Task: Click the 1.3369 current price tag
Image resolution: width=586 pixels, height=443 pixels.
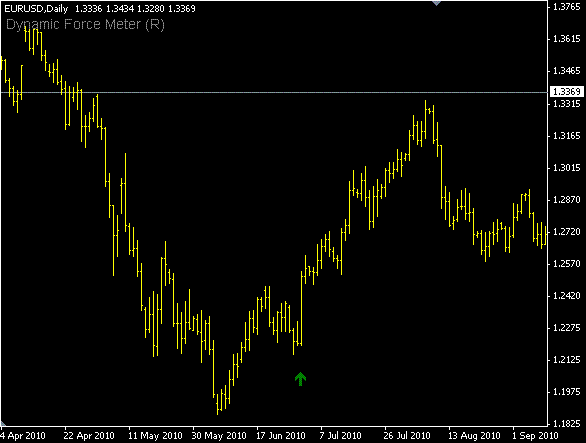Action: (567, 92)
